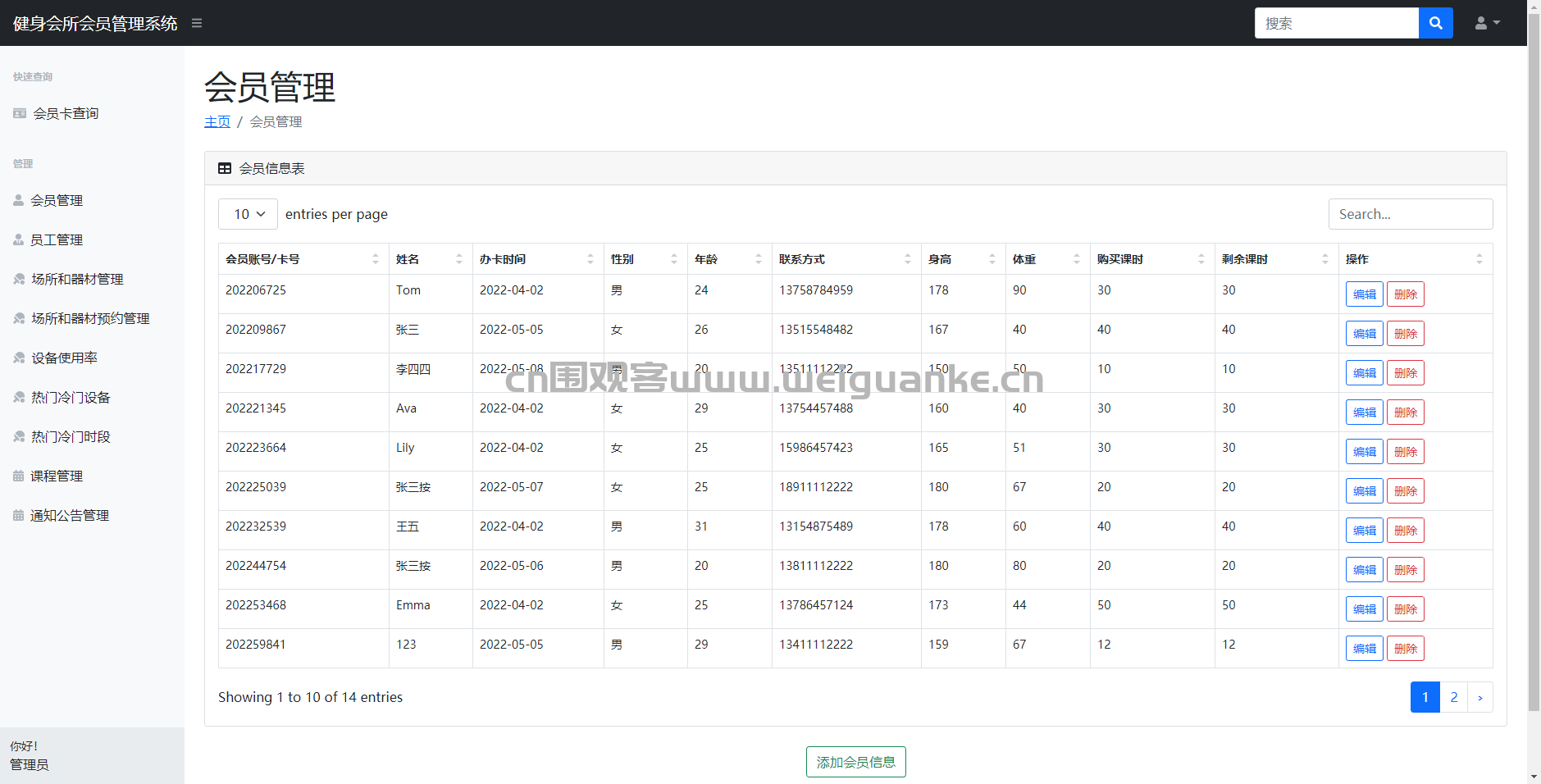The height and width of the screenshot is (784, 1541).
Task: Click the 热门冷门时段 menu item
Action: (71, 436)
